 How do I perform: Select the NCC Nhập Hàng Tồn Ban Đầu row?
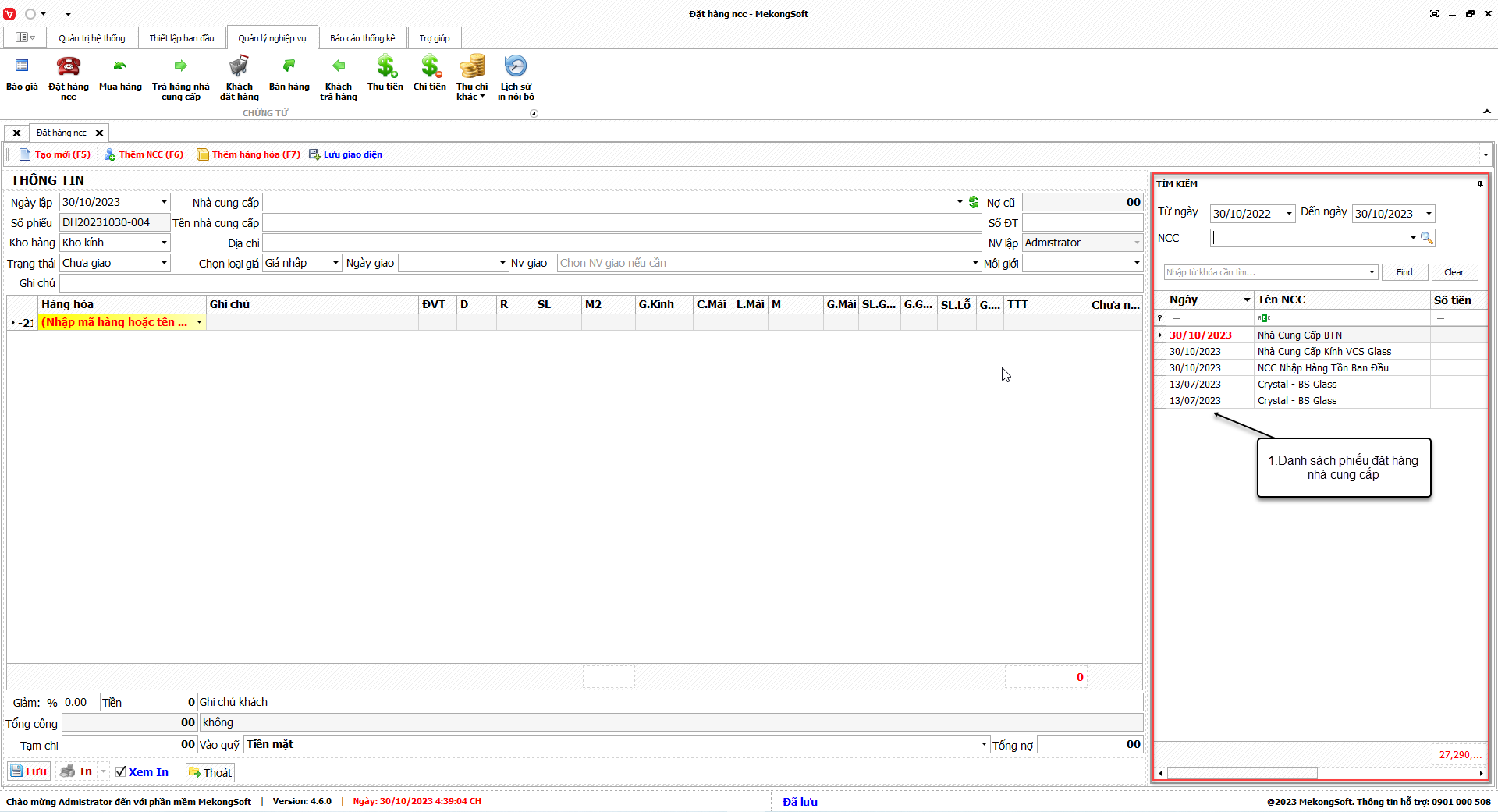click(x=1320, y=367)
